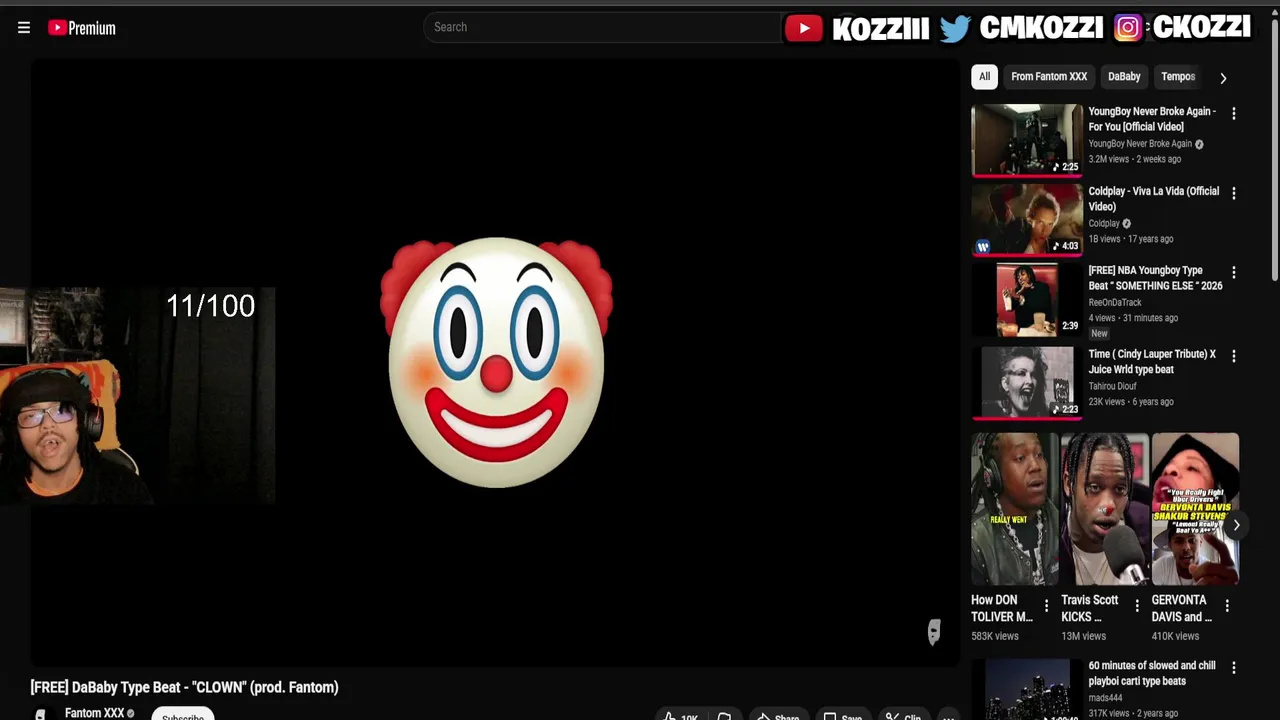Click title "Travis Scott KICKS ..."
This screenshot has width=1280, height=720.
click(1090, 608)
